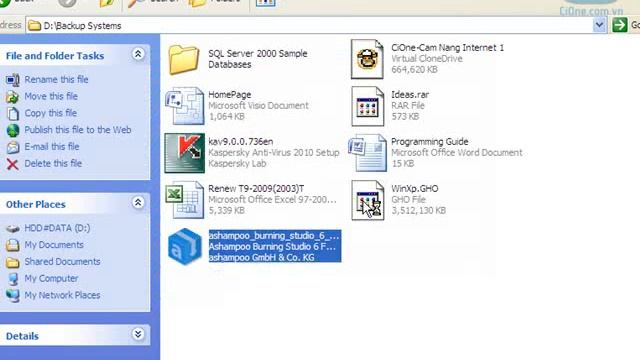The width and height of the screenshot is (640, 360).
Task: Select the CiOne-Cam Nang Internet 1 CloneDrive icon
Action: [x=367, y=59]
